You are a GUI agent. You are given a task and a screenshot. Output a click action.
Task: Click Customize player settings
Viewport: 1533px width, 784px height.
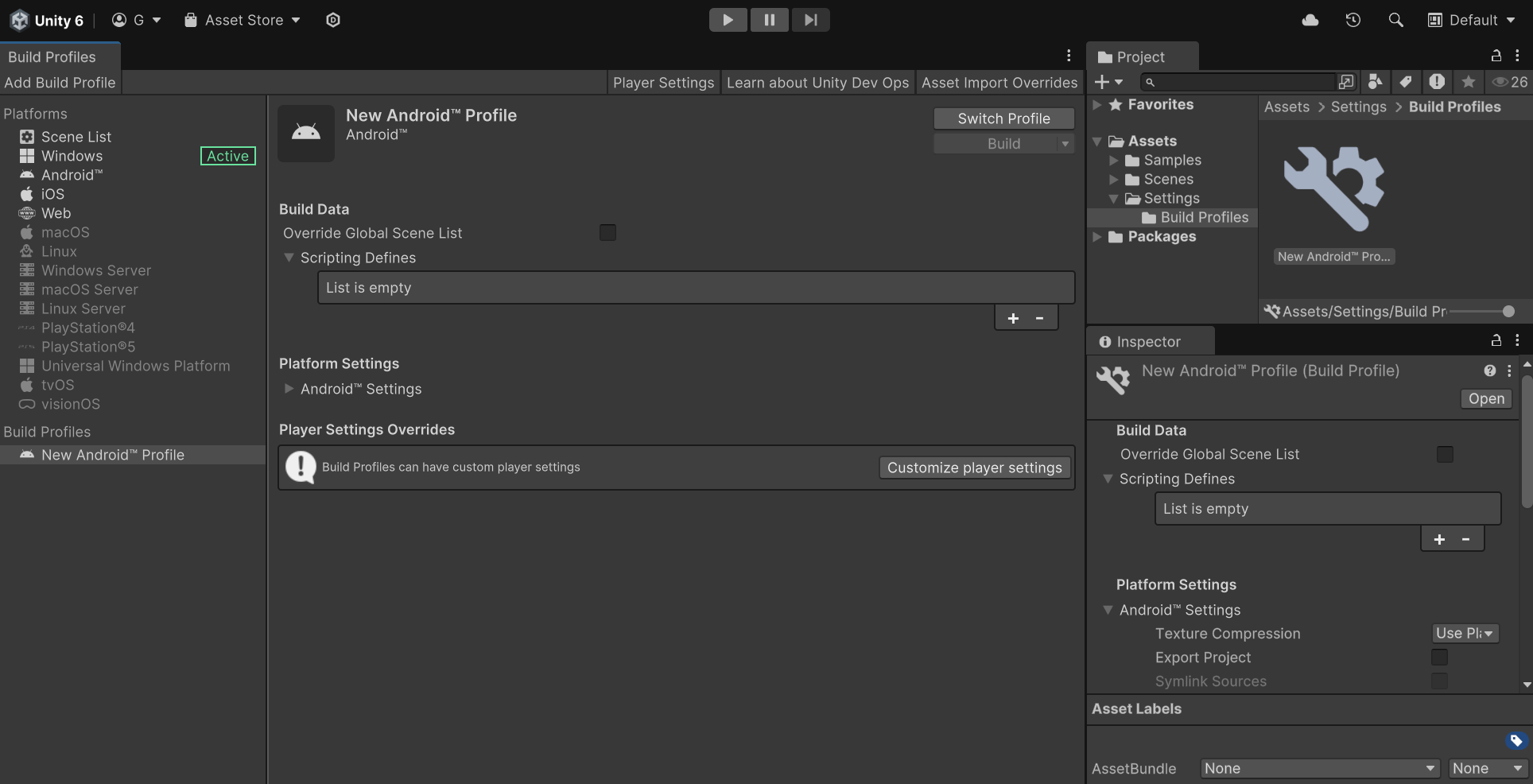975,468
